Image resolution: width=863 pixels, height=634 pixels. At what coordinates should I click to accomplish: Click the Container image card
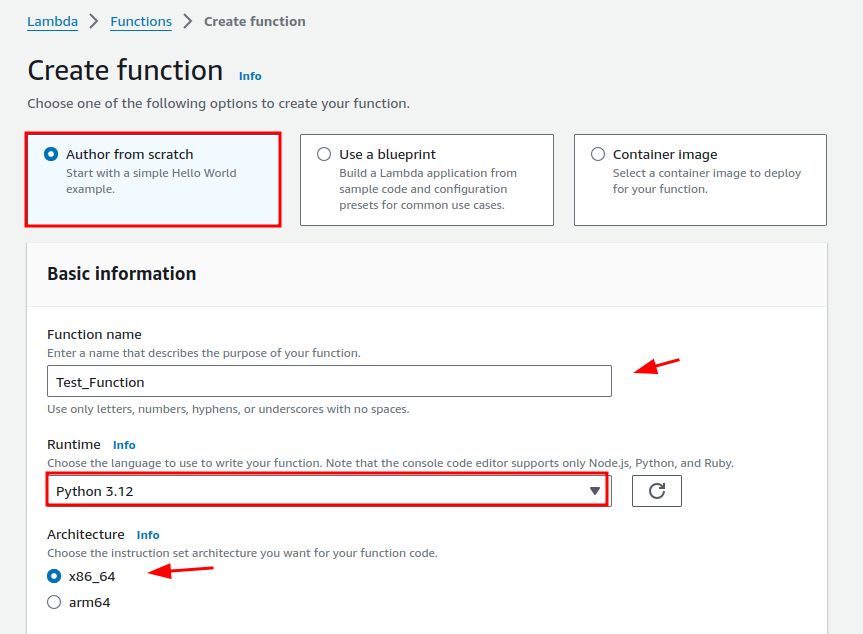700,180
